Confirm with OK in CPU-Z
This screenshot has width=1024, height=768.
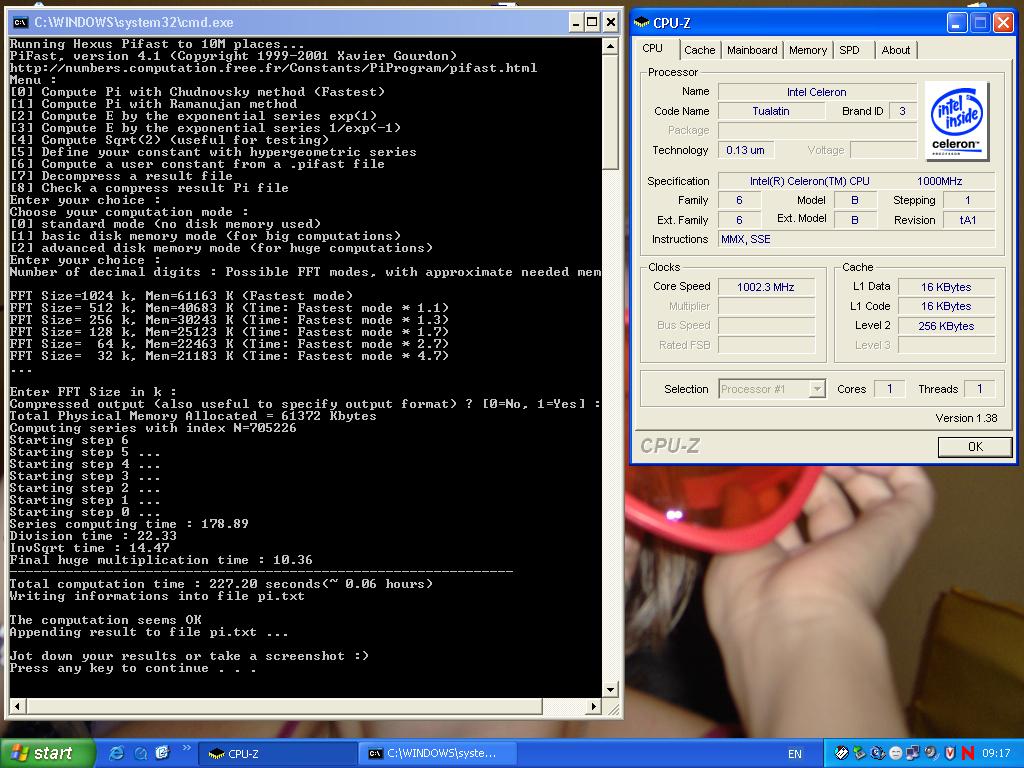tap(975, 447)
